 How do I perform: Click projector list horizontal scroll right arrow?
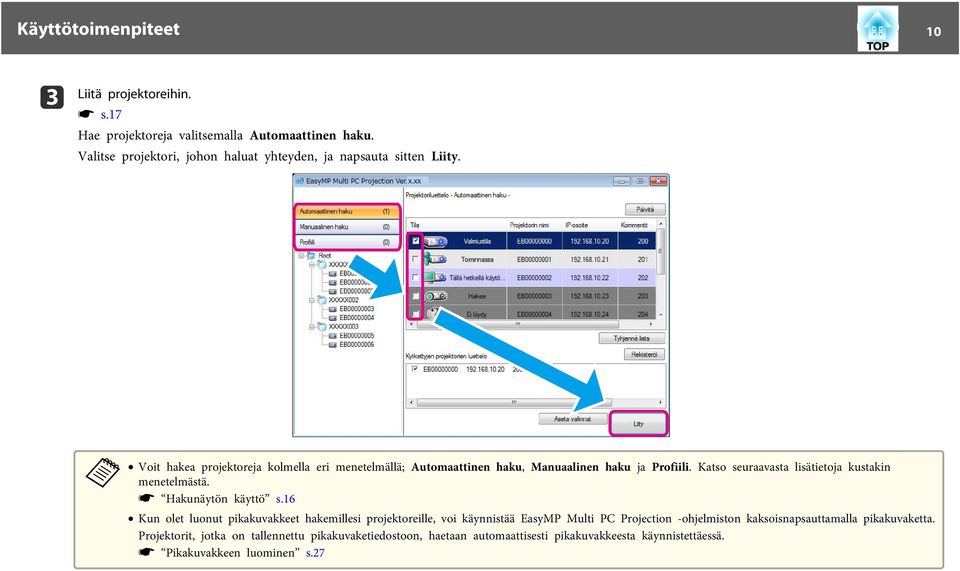pyautogui.click(x=651, y=324)
